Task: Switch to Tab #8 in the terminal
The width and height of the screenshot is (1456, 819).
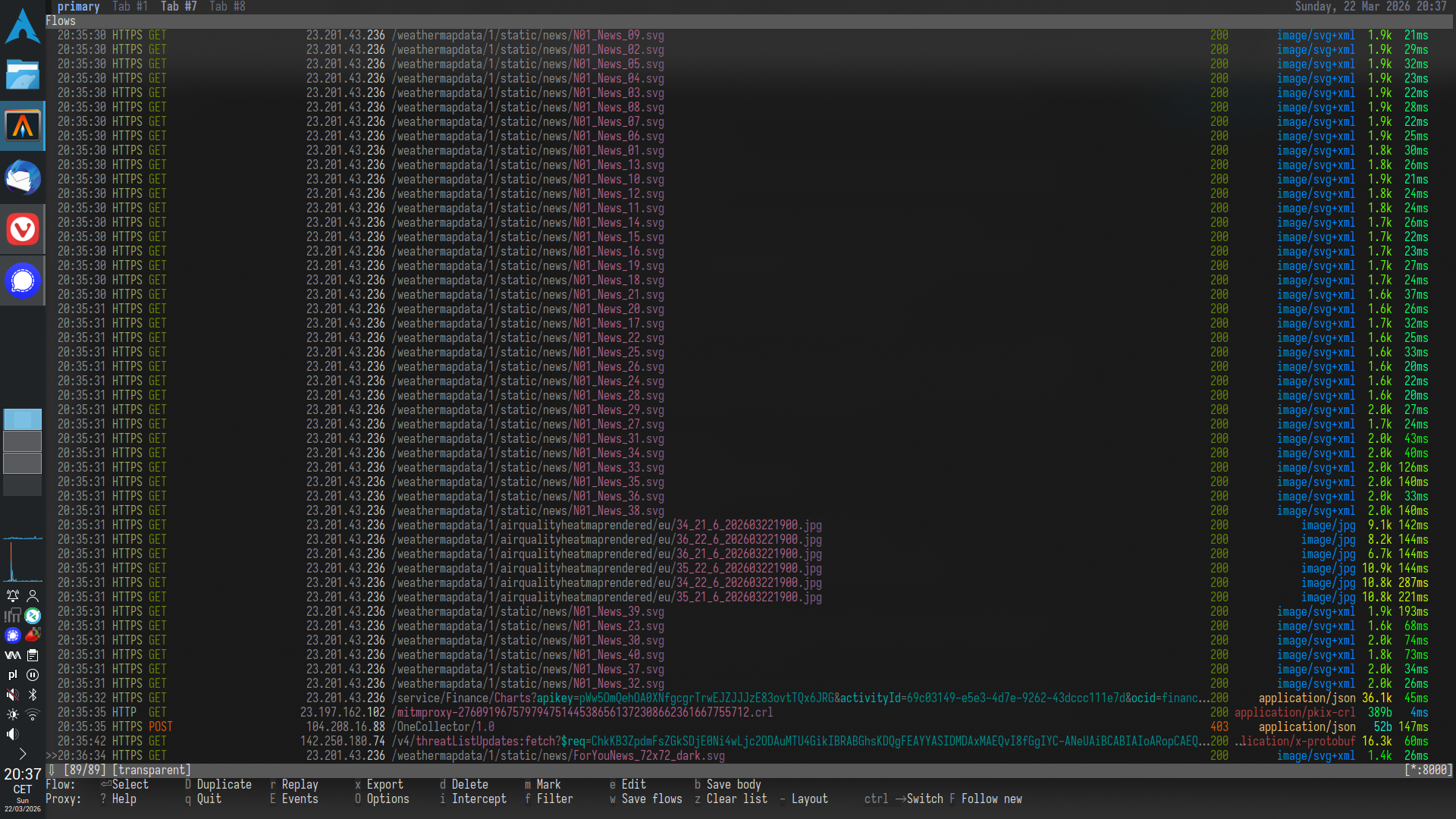Action: click(x=227, y=6)
